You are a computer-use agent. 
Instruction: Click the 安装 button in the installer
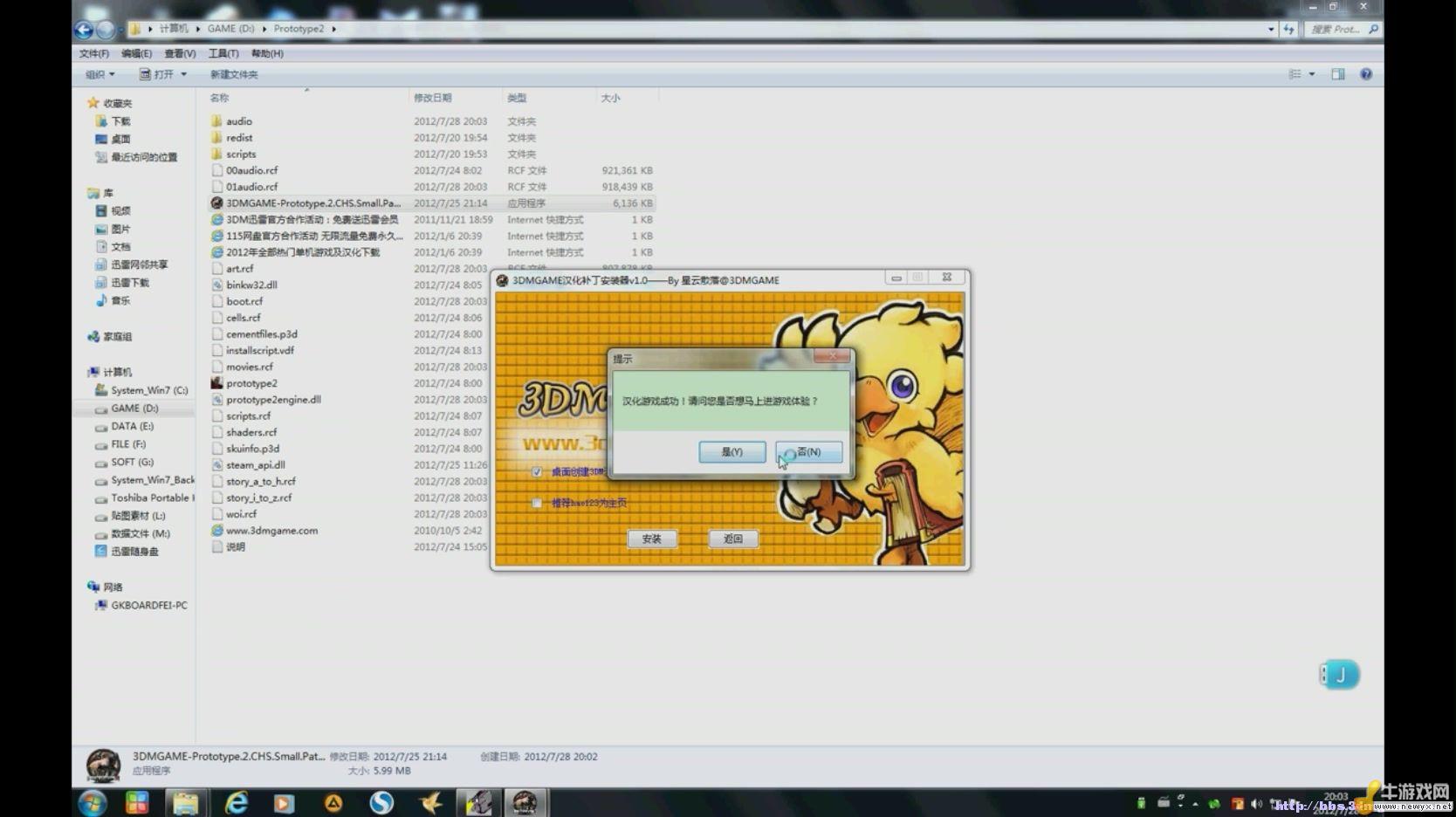point(651,539)
